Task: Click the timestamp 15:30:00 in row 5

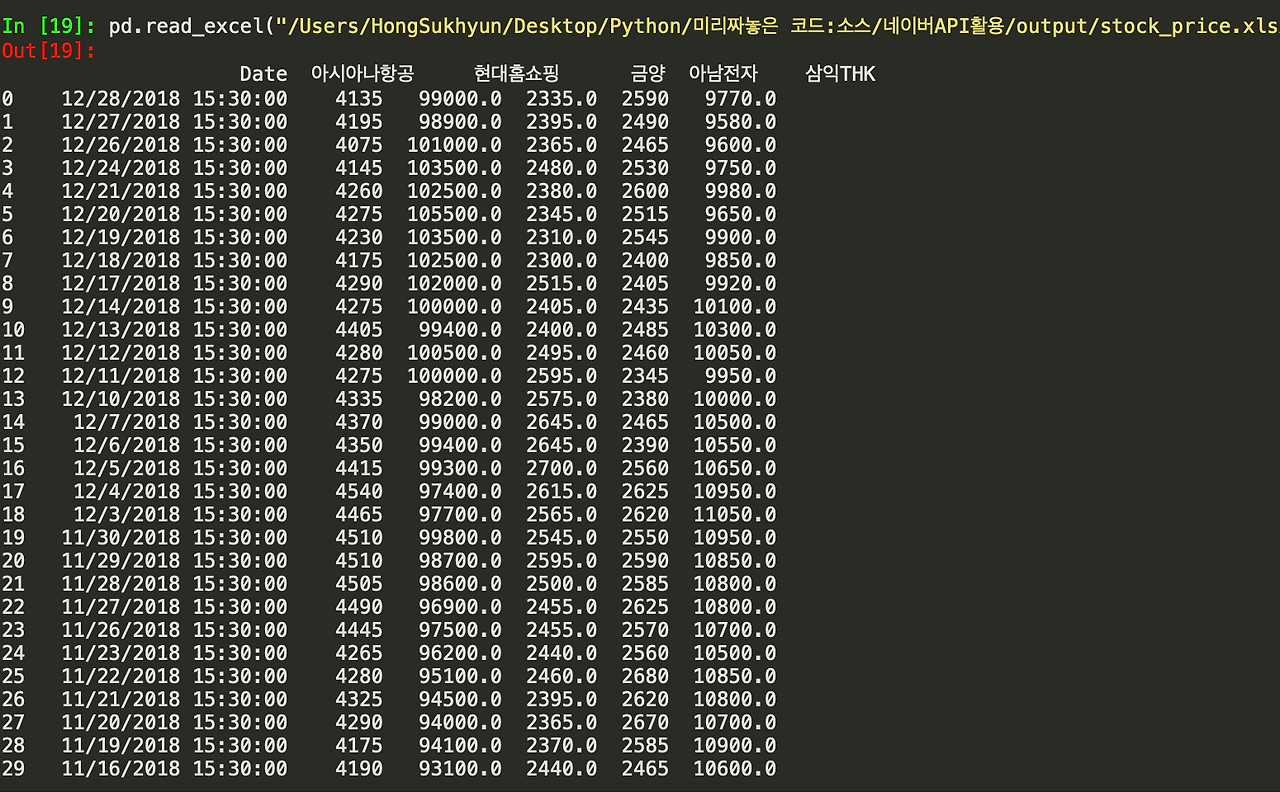Action: [x=242, y=214]
